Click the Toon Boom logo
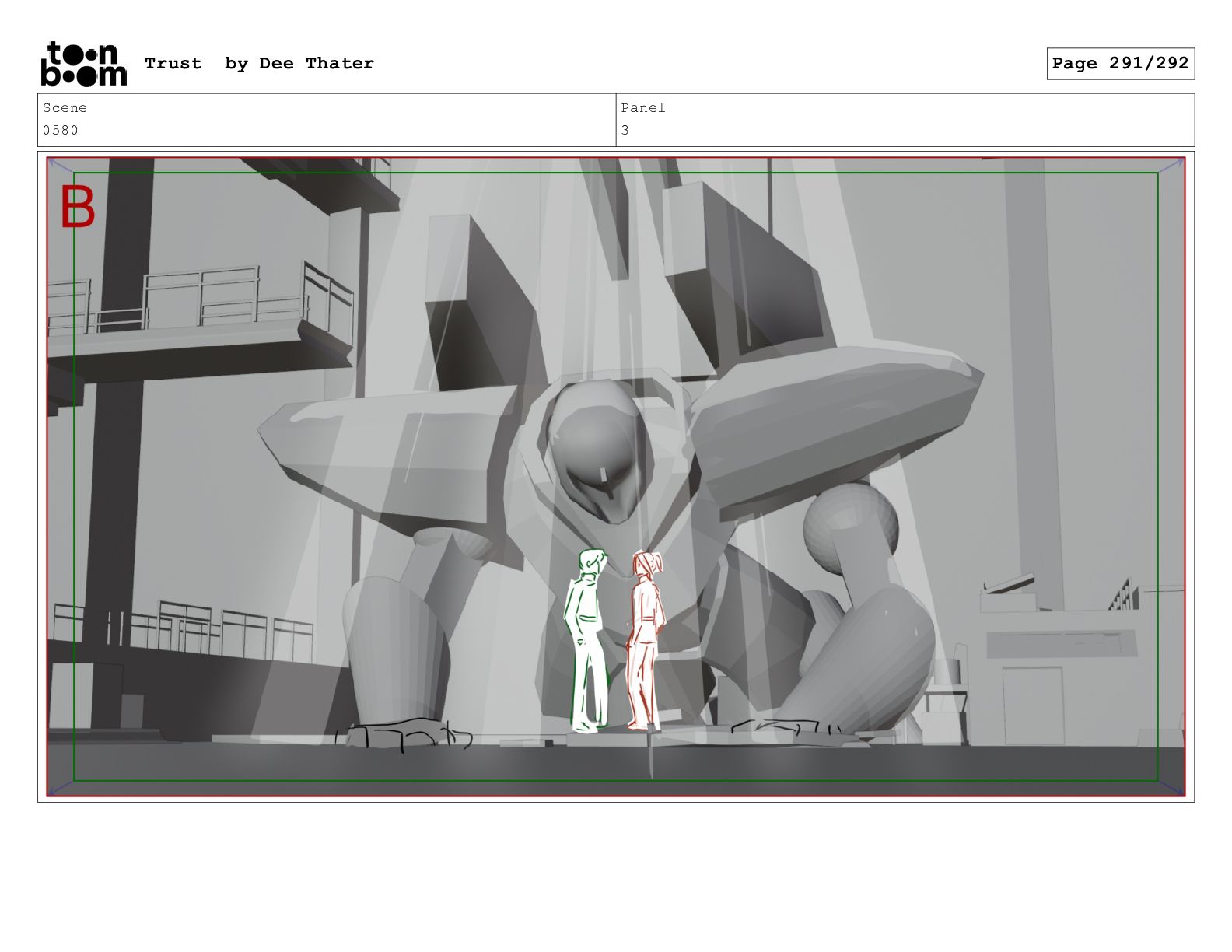Screen dimensions: 1232x952 pos(83,64)
